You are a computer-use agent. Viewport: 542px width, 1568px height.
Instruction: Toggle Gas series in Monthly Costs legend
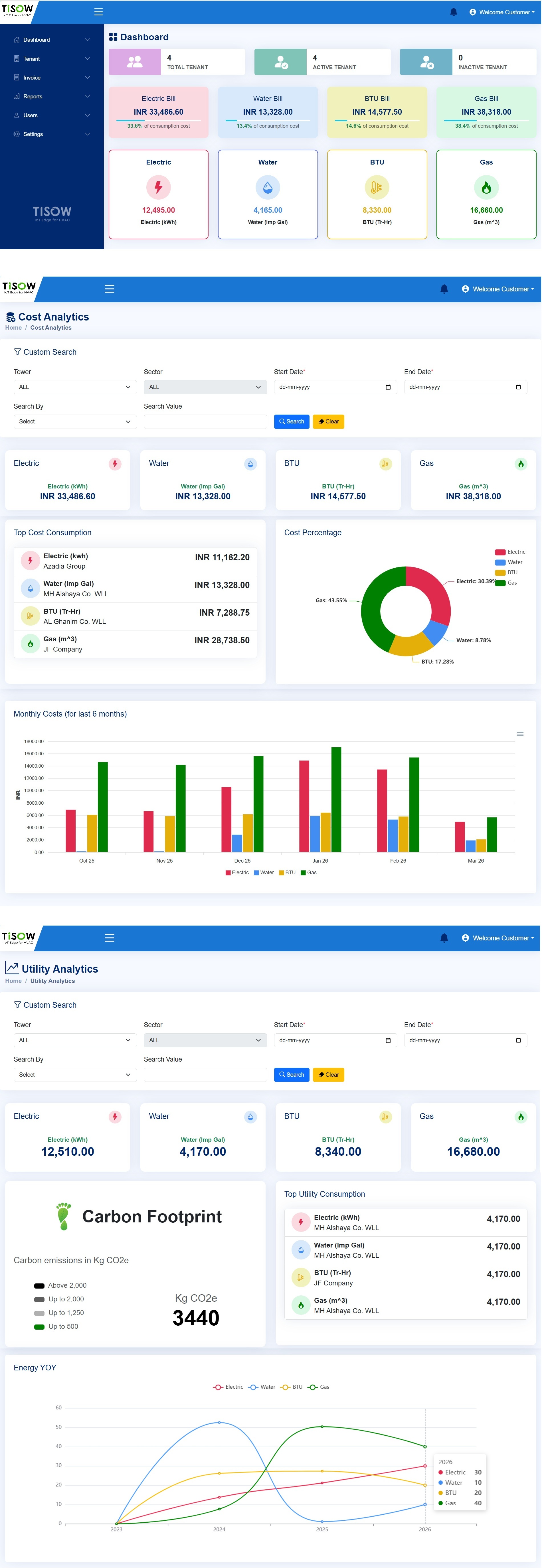tap(309, 872)
